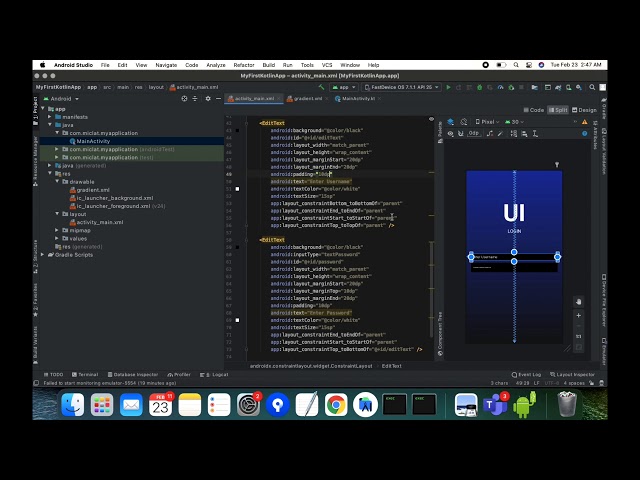Select the activity_main.xml editor tab
Image resolution: width=640 pixels, height=480 pixels.
(254, 99)
